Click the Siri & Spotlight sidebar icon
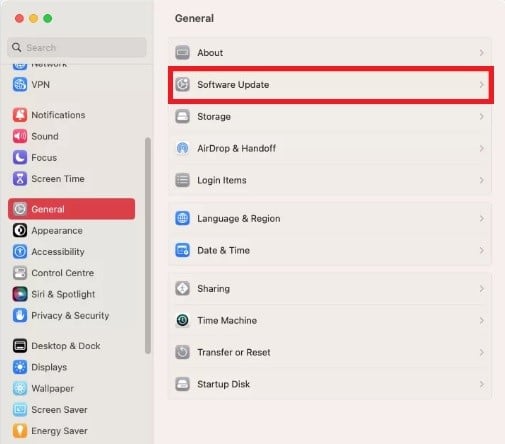This screenshot has height=444, width=505. (20, 294)
